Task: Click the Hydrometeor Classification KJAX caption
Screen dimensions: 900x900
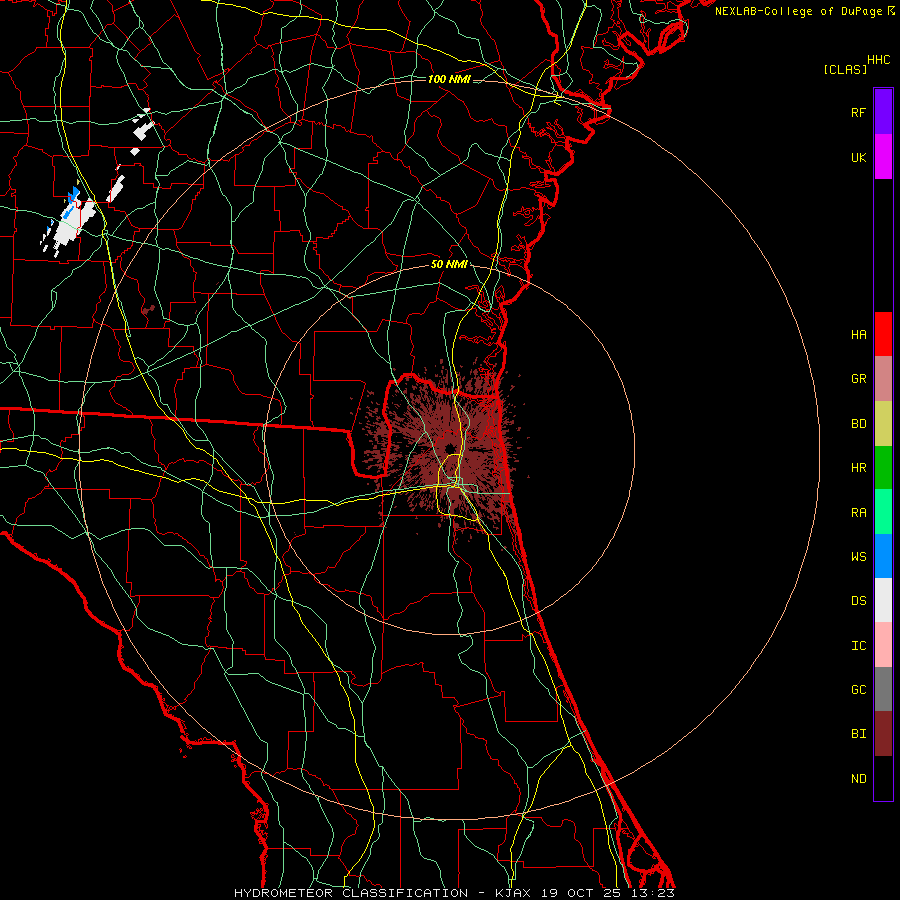Action: point(454,893)
